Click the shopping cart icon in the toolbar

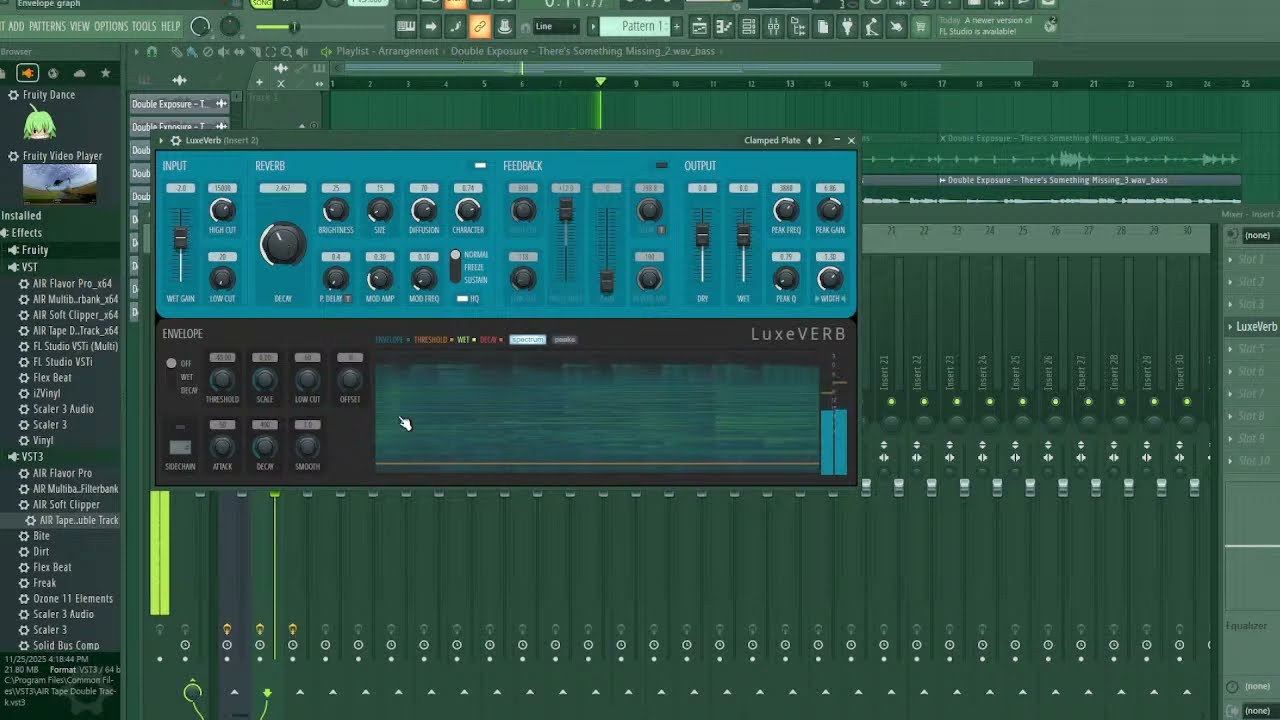920,27
